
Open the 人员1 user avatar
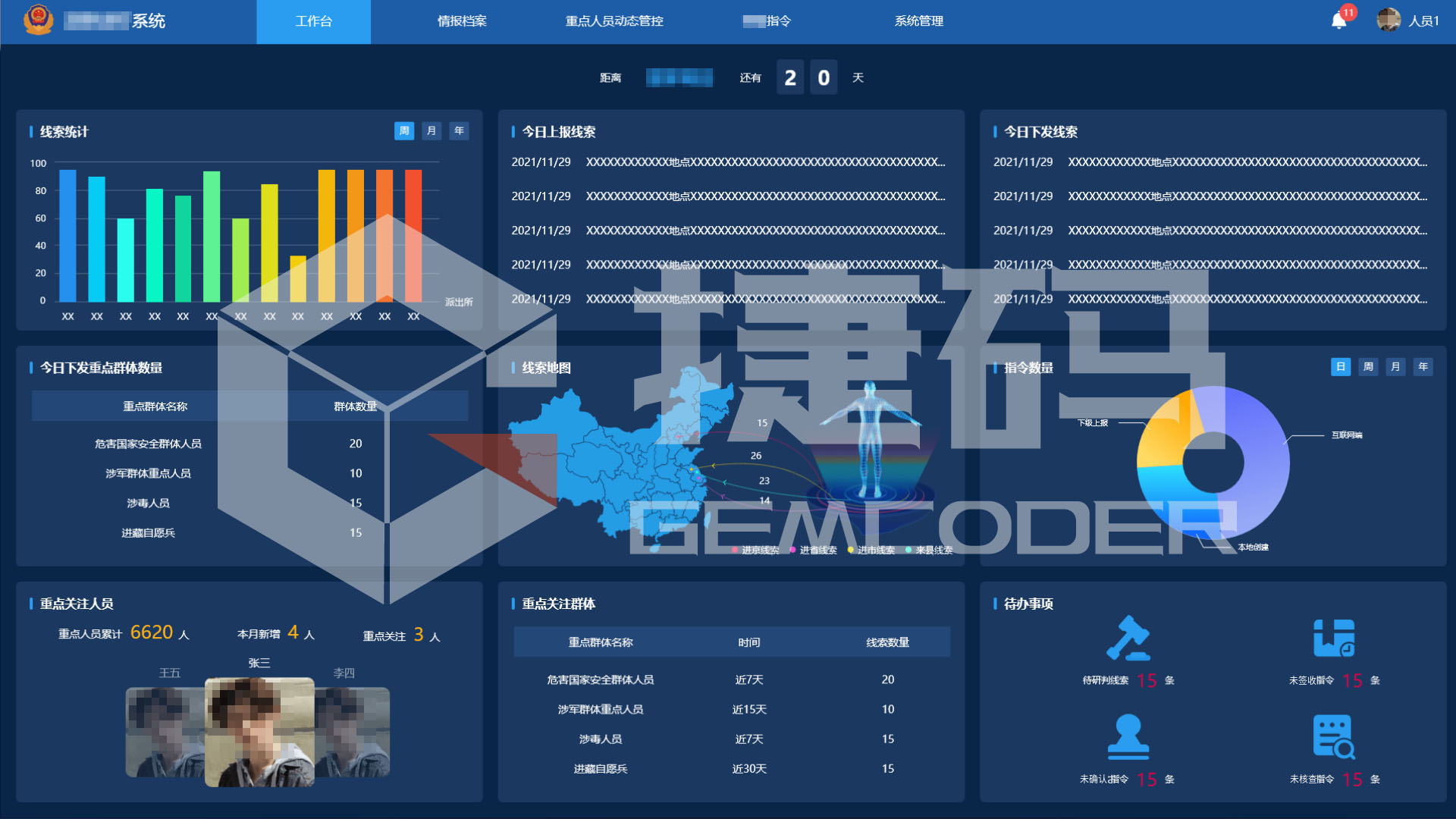[x=1389, y=20]
